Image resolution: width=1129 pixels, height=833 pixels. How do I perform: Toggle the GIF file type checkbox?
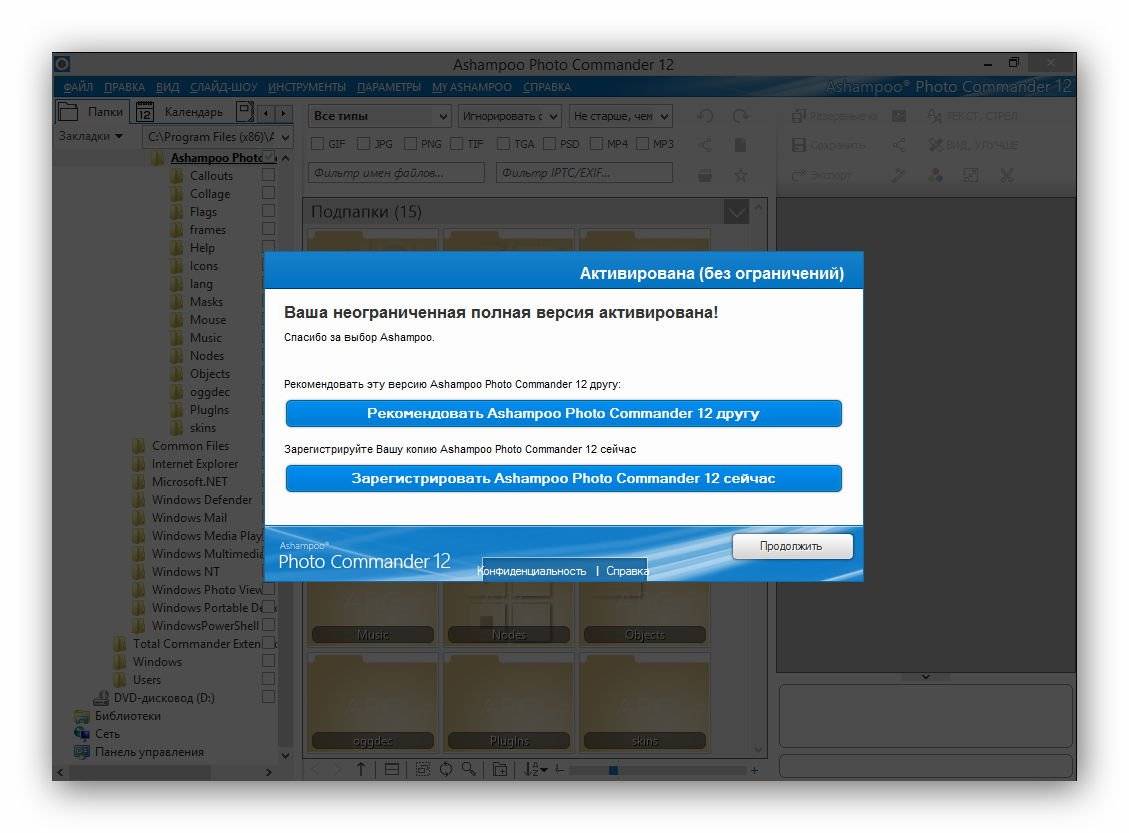[317, 144]
